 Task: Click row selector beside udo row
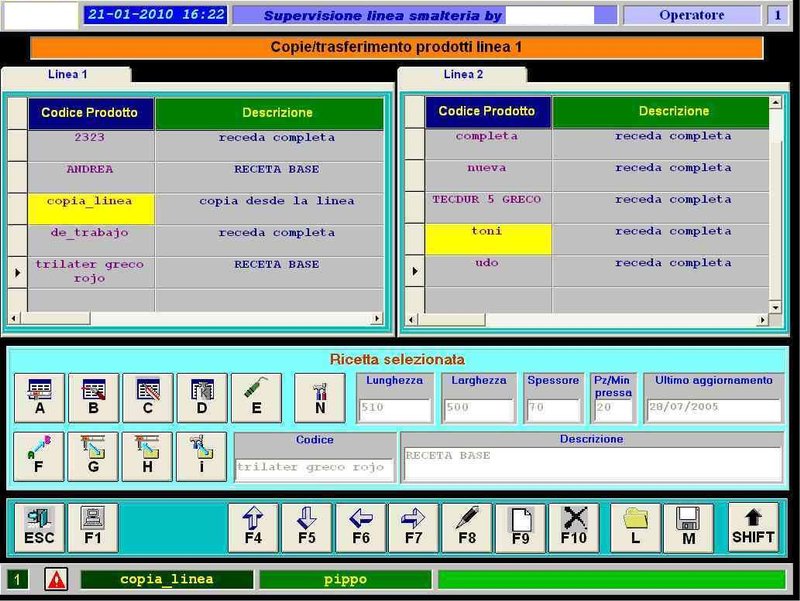[x=415, y=271]
